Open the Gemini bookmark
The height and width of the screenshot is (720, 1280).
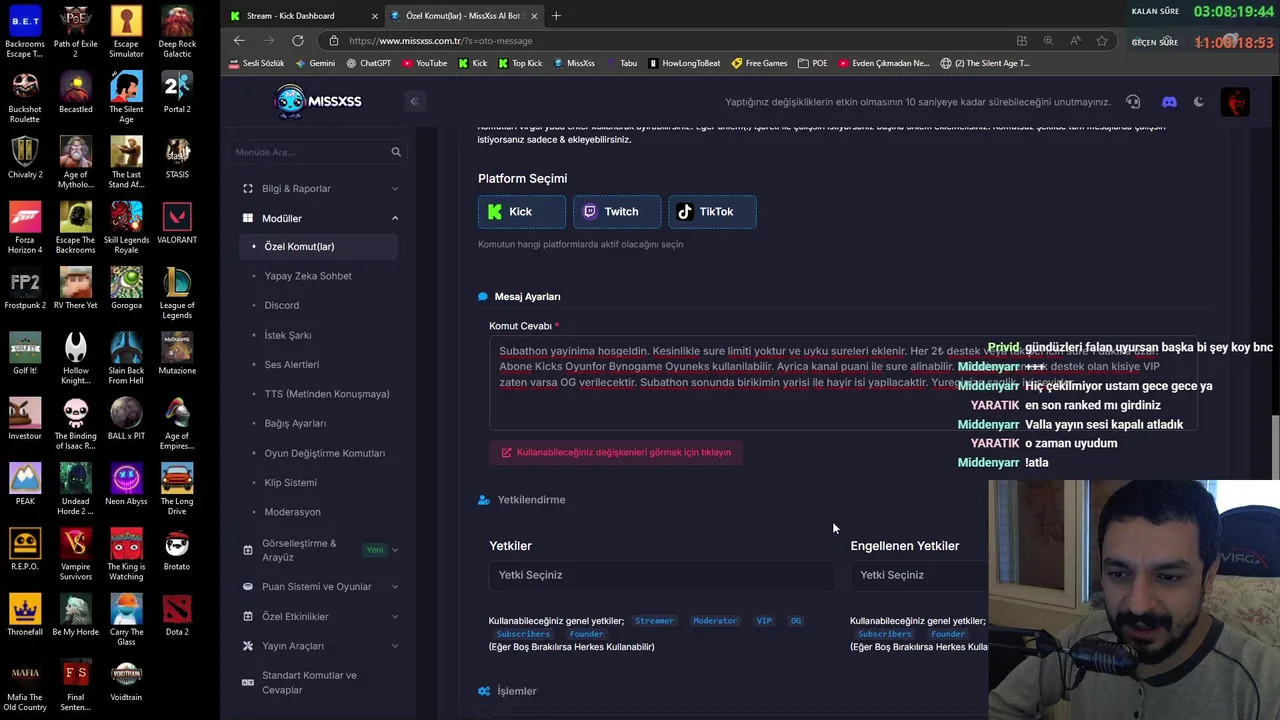point(315,63)
